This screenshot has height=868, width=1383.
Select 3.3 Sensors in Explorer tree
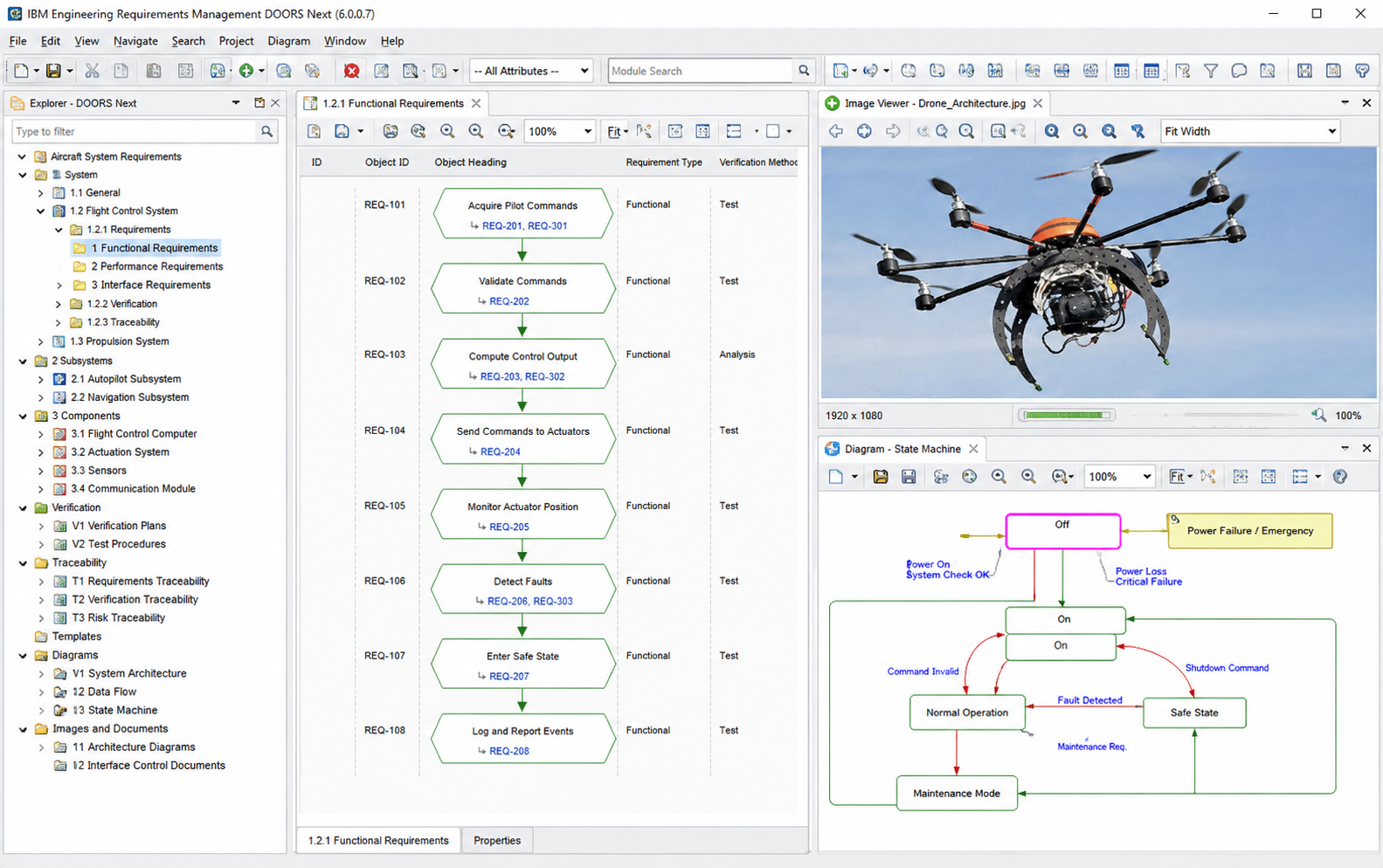click(99, 471)
